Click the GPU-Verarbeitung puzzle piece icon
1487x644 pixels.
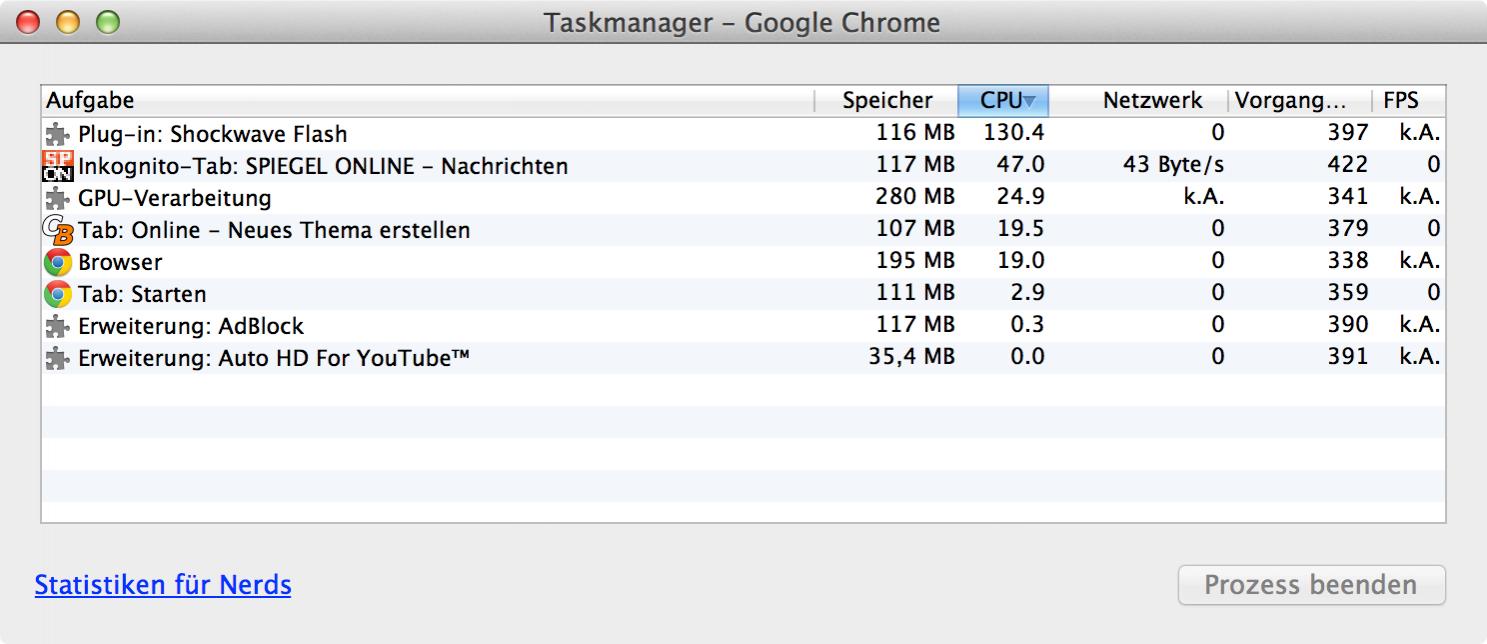(x=59, y=198)
